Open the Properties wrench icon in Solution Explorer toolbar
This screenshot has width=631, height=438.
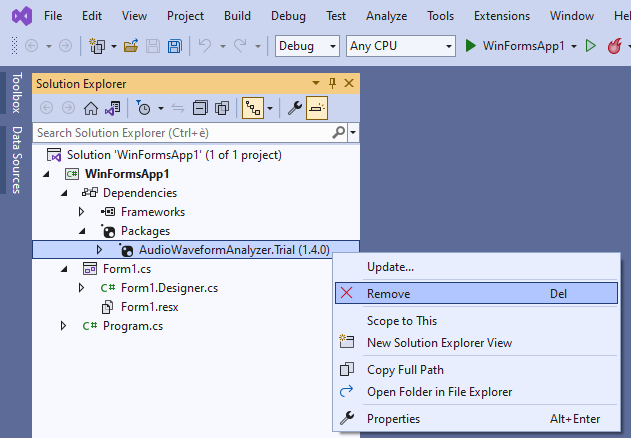[294, 108]
